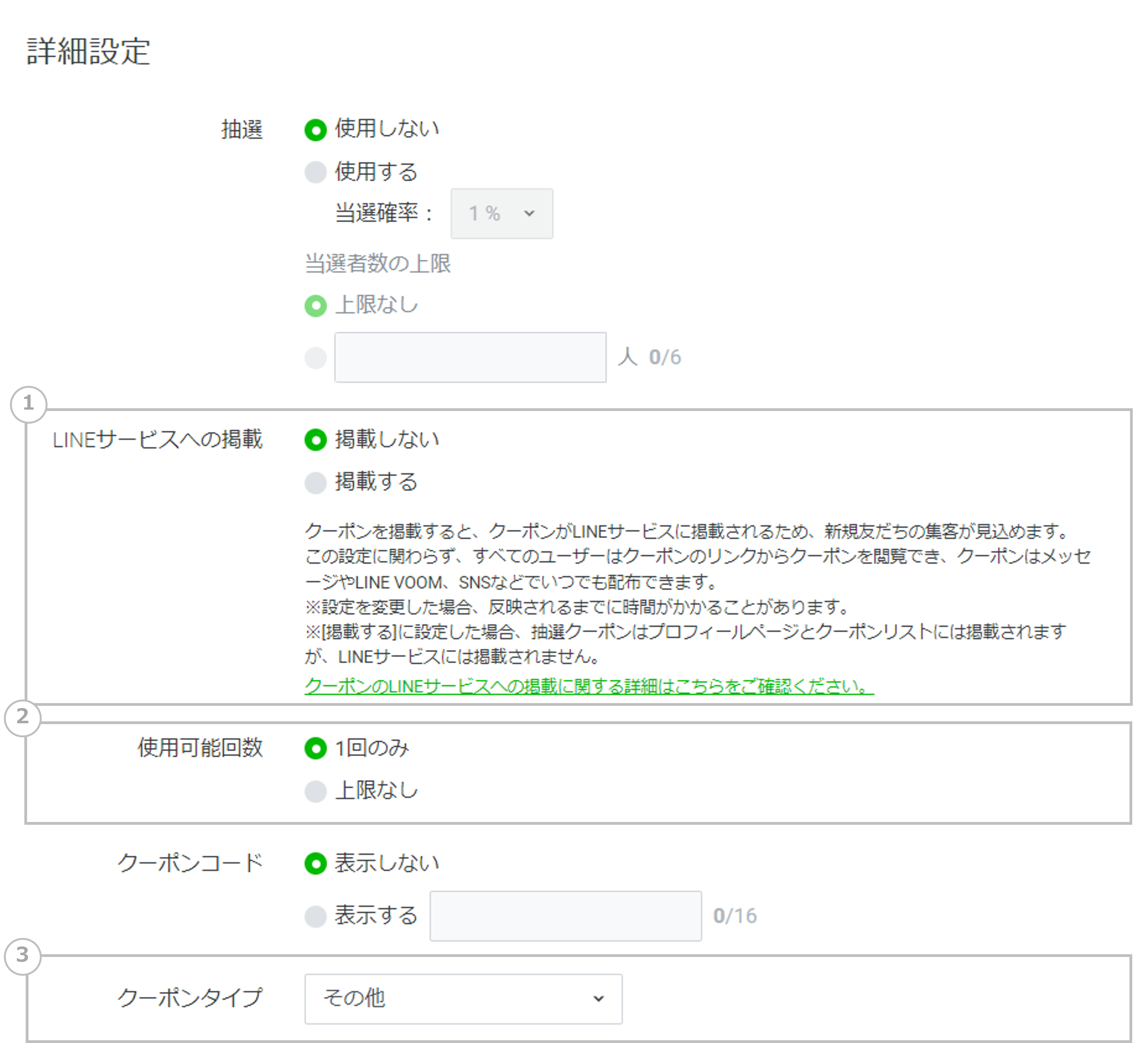Image resolution: width=1148 pixels, height=1043 pixels.
Task: Click the 1% dropdown chevron arrow
Action: coord(529,214)
